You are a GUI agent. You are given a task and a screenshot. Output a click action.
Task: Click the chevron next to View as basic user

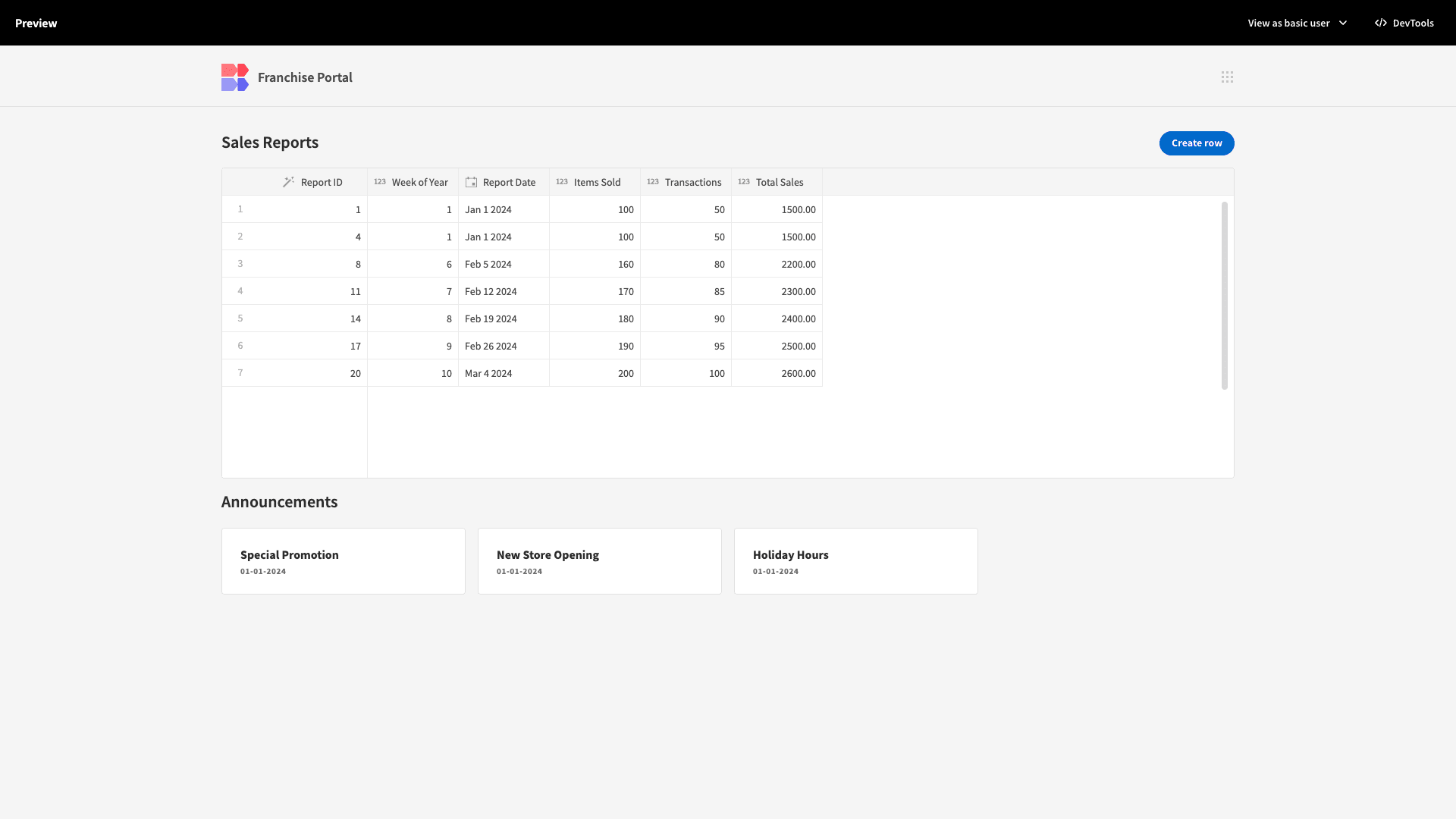point(1343,23)
